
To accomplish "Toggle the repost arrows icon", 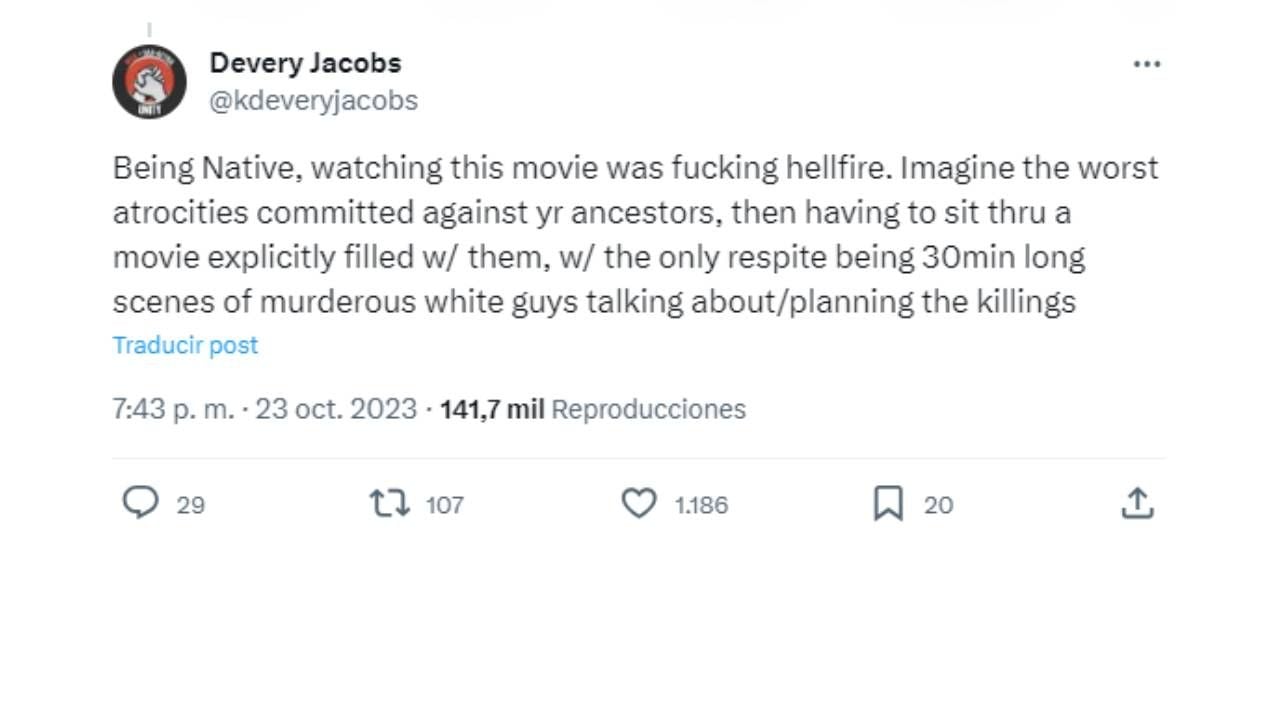I will [389, 503].
